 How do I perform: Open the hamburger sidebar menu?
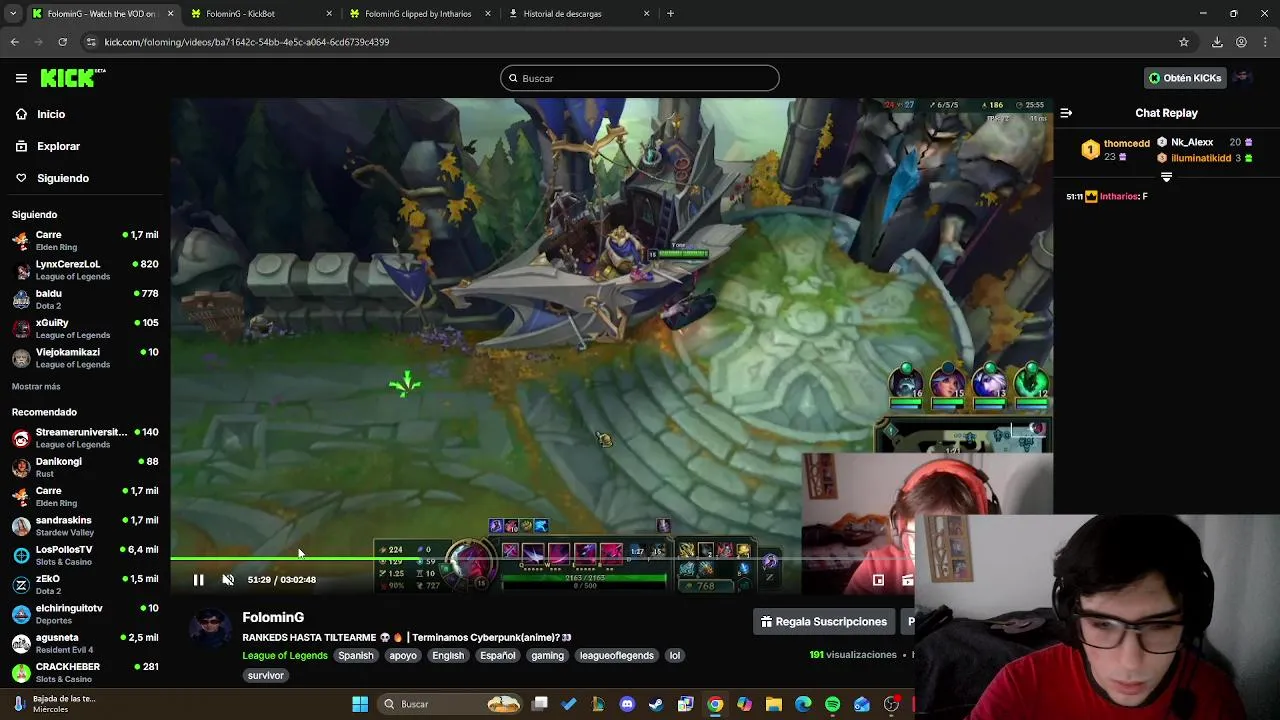[x=21, y=78]
